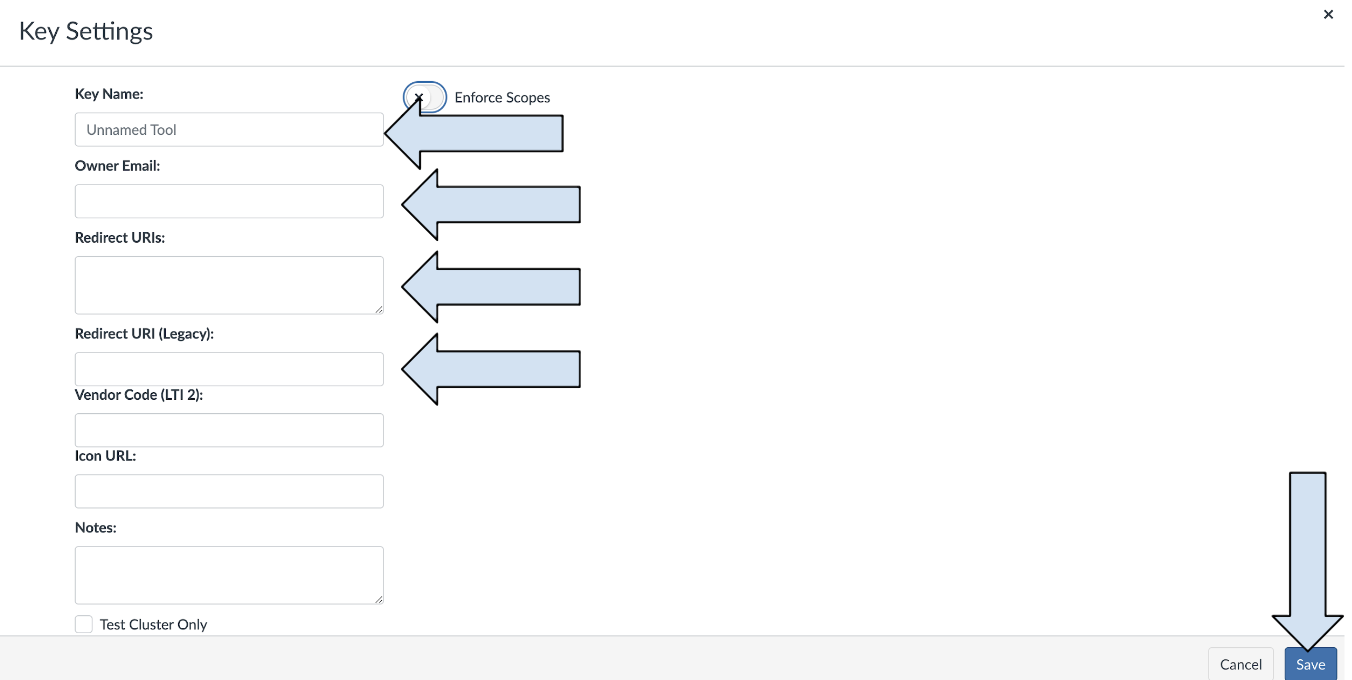Screen dimensions: 1352x680
Task: Toggle the Enforce Scopes switch
Action: point(425,97)
